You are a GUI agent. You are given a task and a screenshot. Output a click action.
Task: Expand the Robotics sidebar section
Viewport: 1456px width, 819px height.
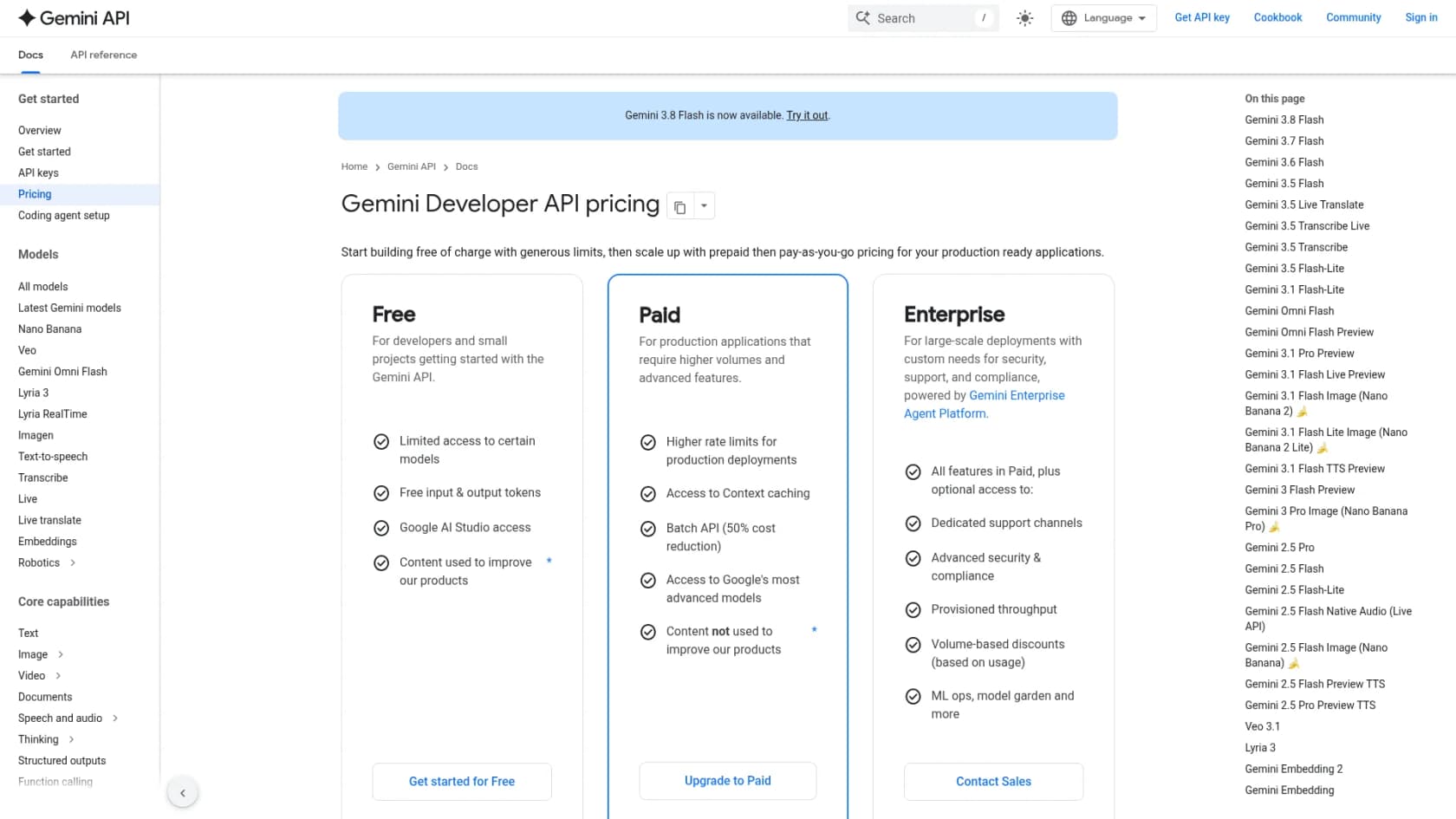73,562
